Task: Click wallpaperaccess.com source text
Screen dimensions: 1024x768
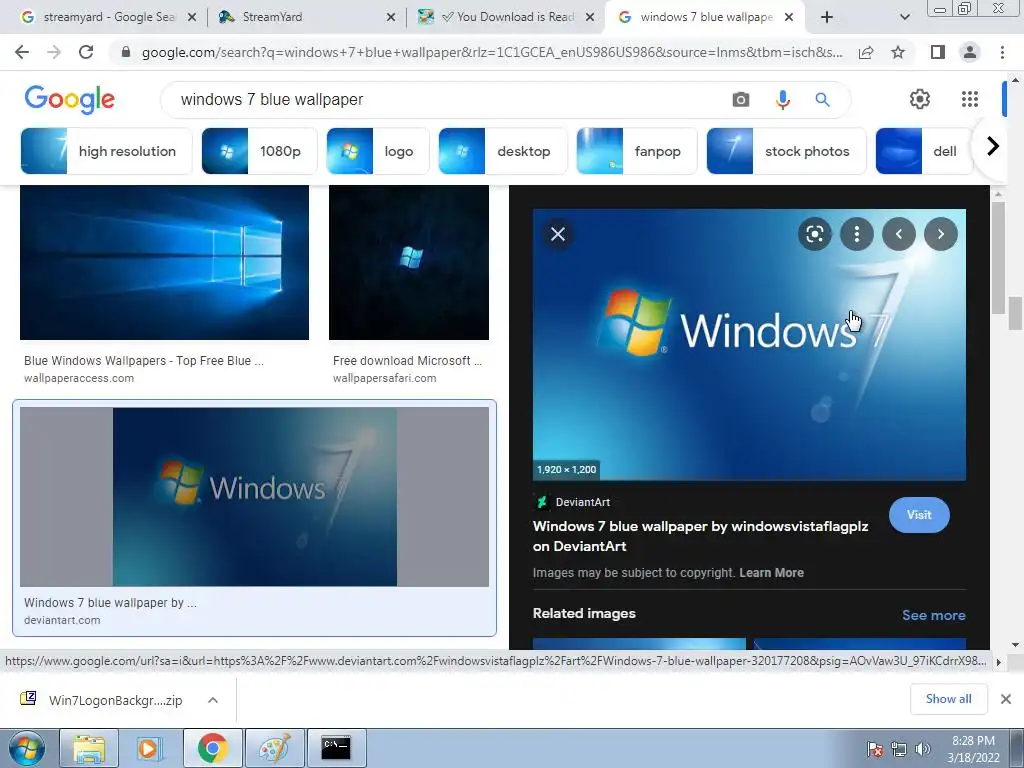Action: [79, 378]
